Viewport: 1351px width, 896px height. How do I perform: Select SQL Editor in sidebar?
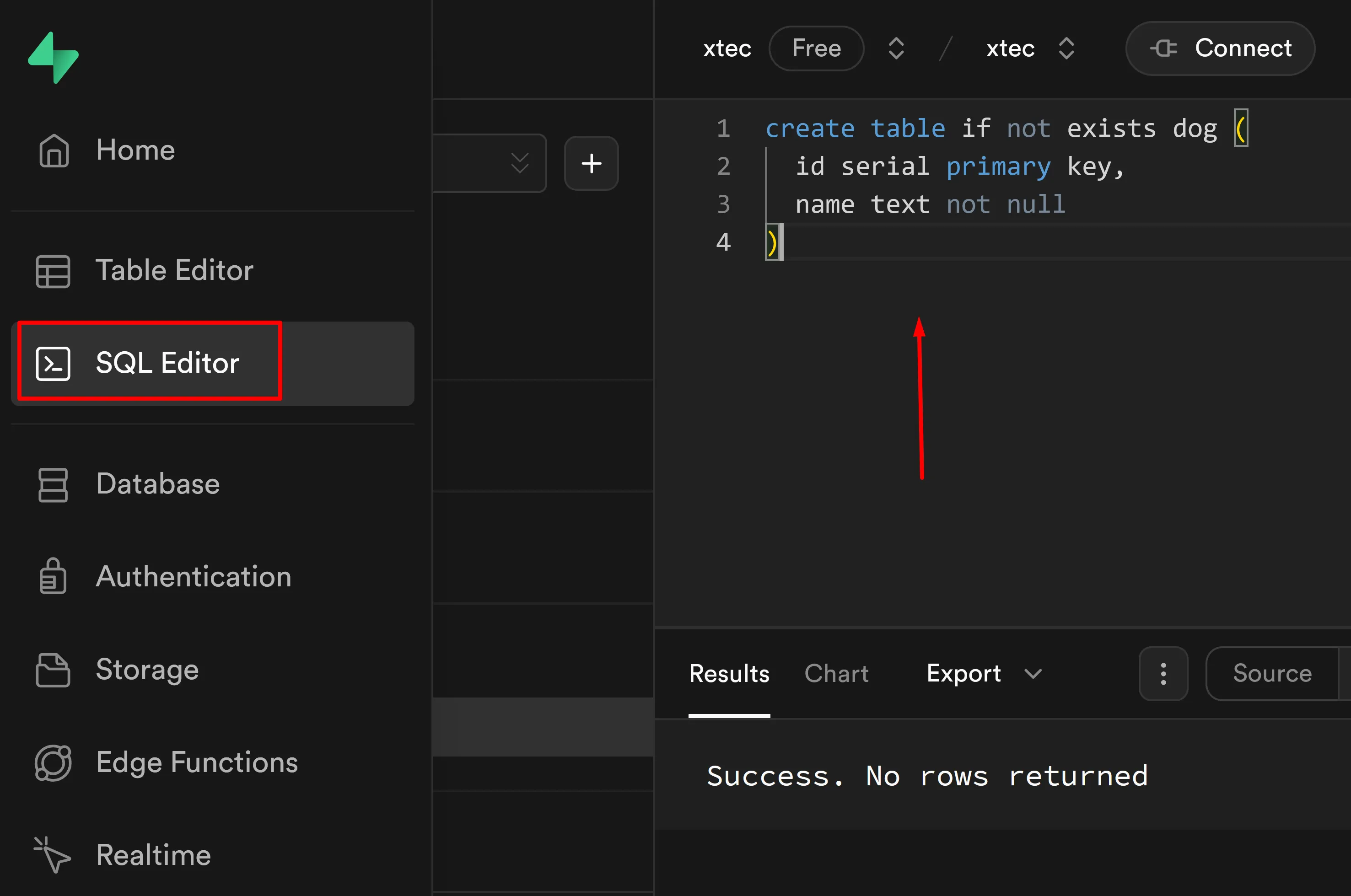(167, 363)
